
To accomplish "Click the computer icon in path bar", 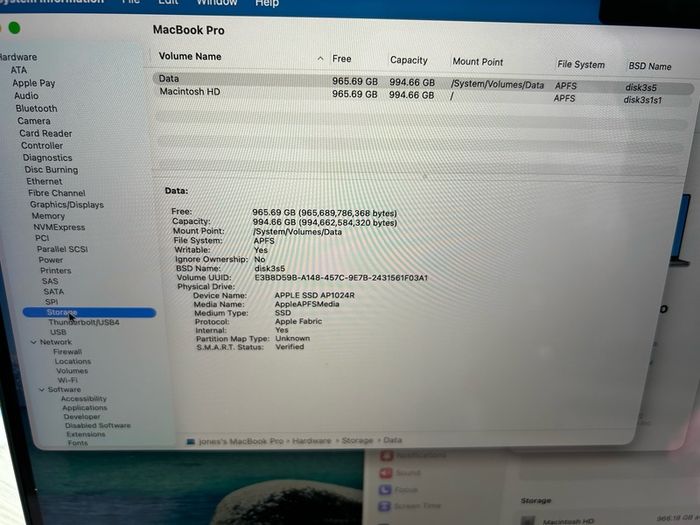I will (191, 442).
